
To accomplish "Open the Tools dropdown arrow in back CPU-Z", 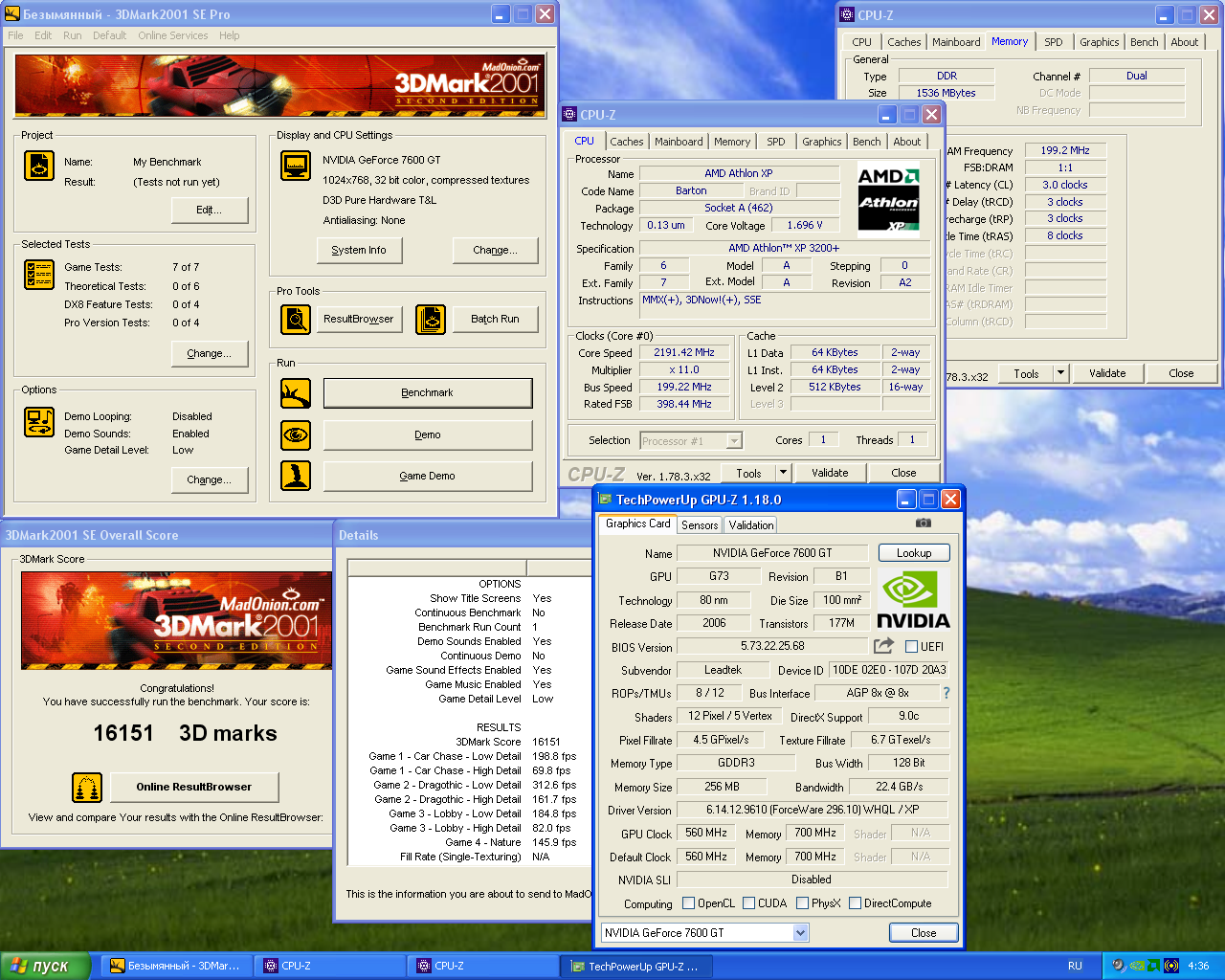I will pos(1060,373).
